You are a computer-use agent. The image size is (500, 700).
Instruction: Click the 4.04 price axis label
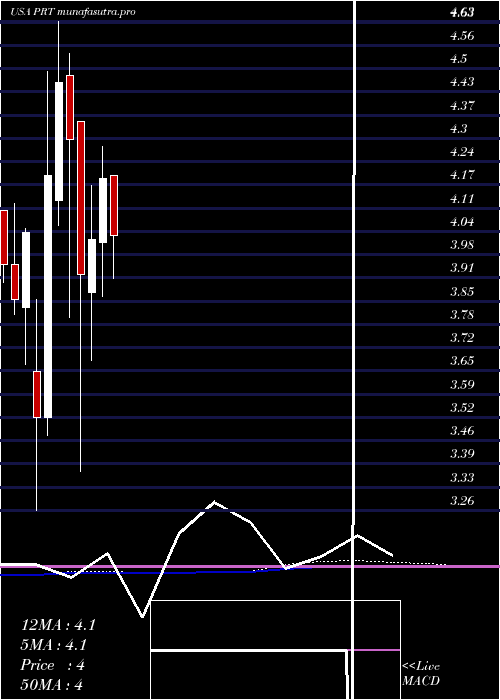[x=462, y=221]
